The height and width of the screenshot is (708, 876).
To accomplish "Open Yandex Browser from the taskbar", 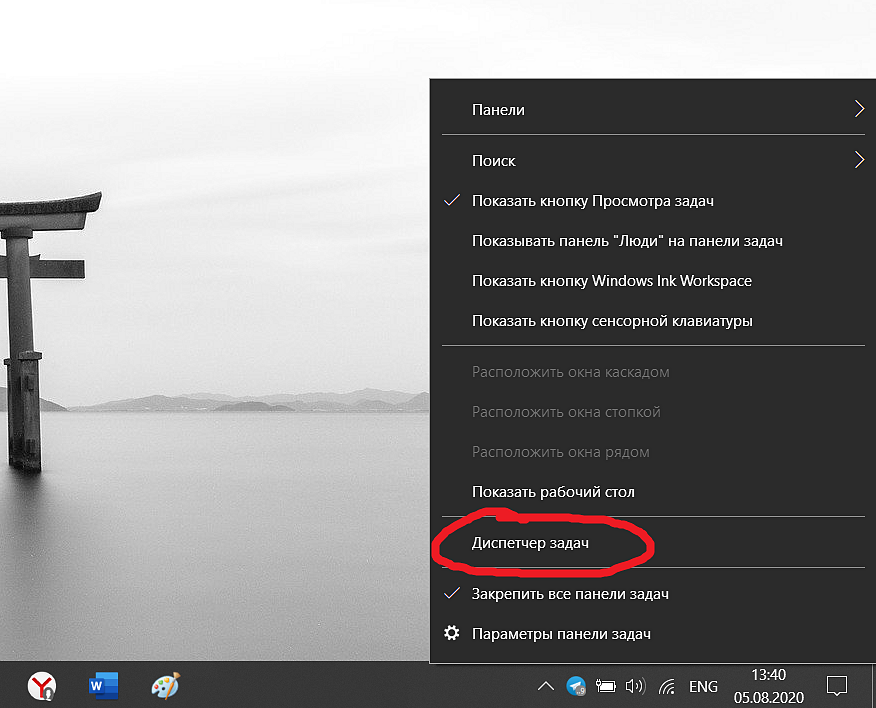I will [42, 686].
